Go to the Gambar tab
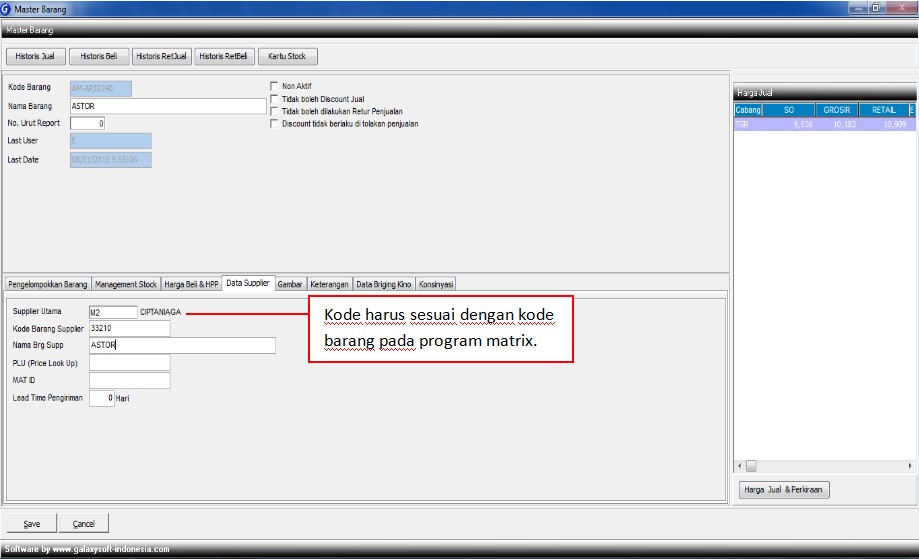Screen dimensions: 919x559 coord(290,284)
